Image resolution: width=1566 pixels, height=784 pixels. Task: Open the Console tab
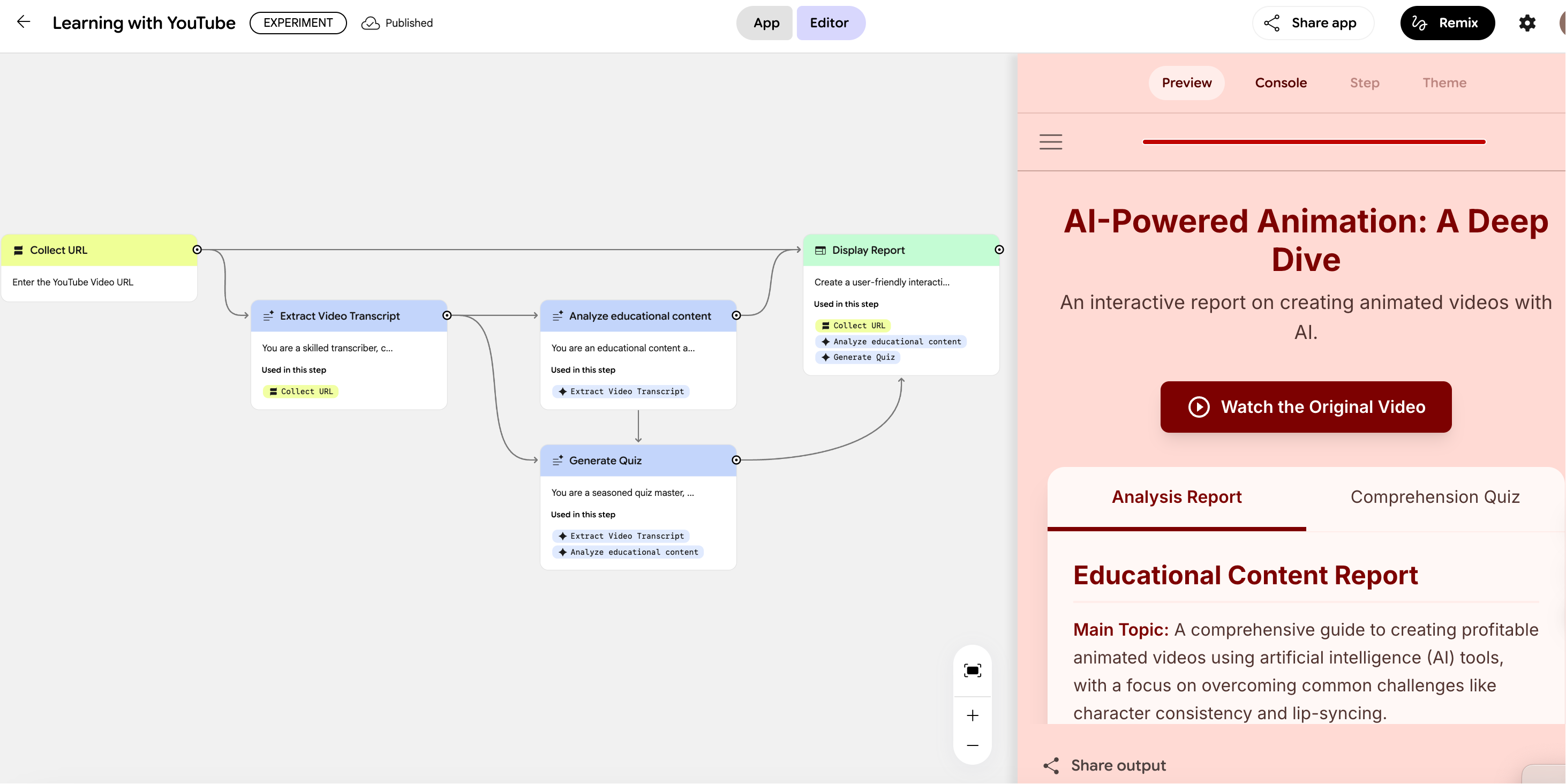pyautogui.click(x=1281, y=82)
